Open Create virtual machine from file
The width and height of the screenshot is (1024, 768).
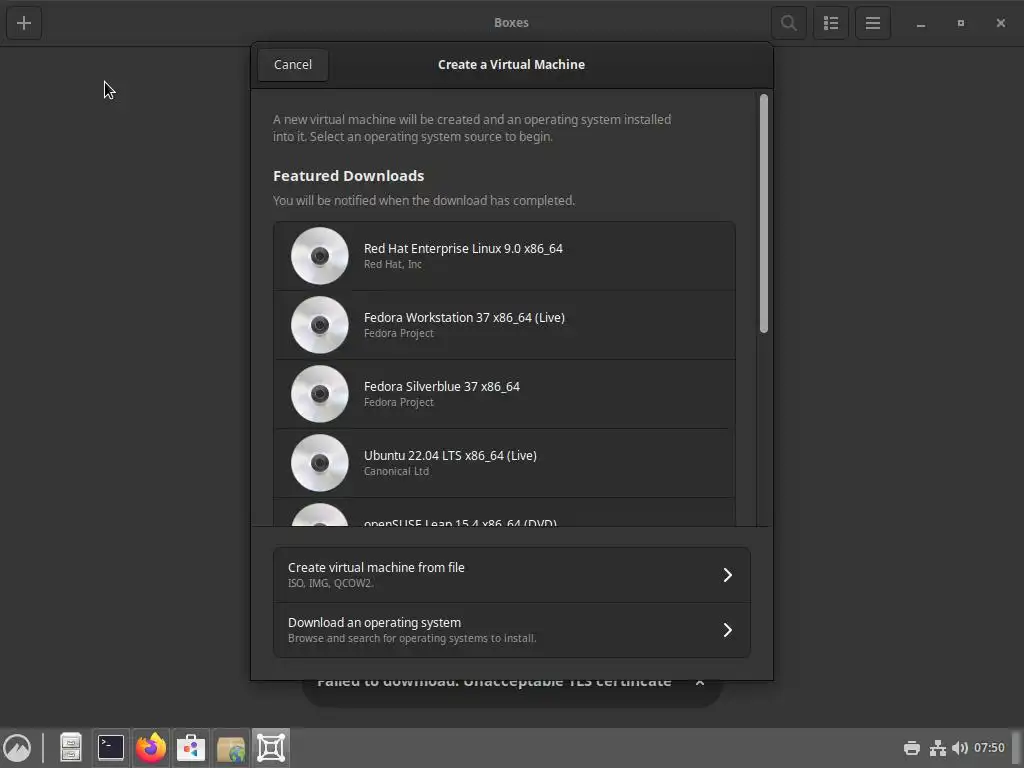coord(511,575)
